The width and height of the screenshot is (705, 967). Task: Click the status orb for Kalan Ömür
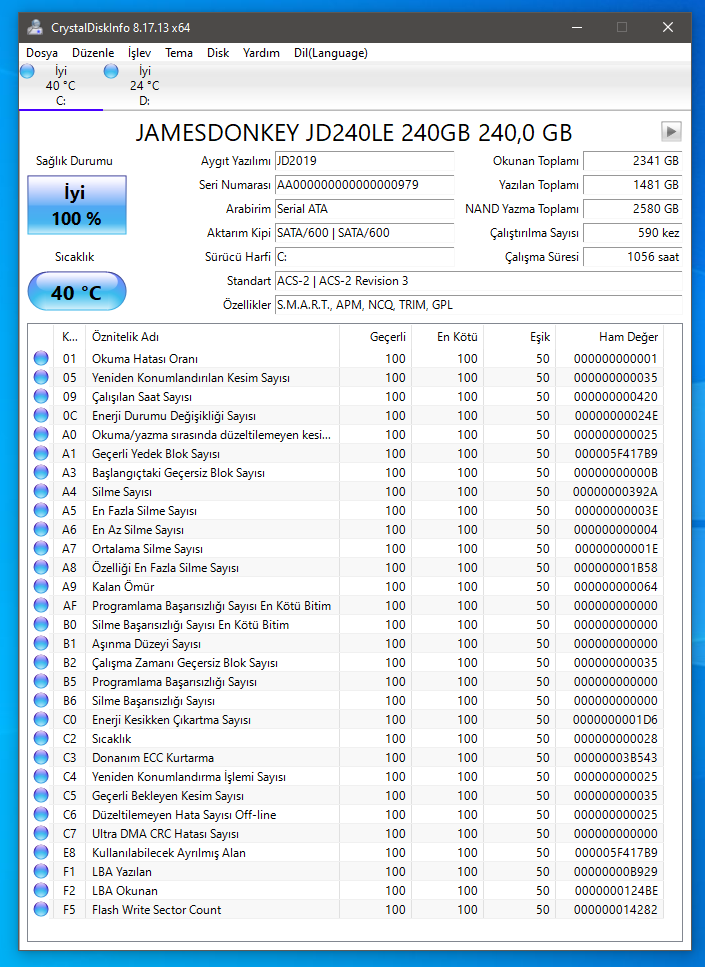coord(41,586)
